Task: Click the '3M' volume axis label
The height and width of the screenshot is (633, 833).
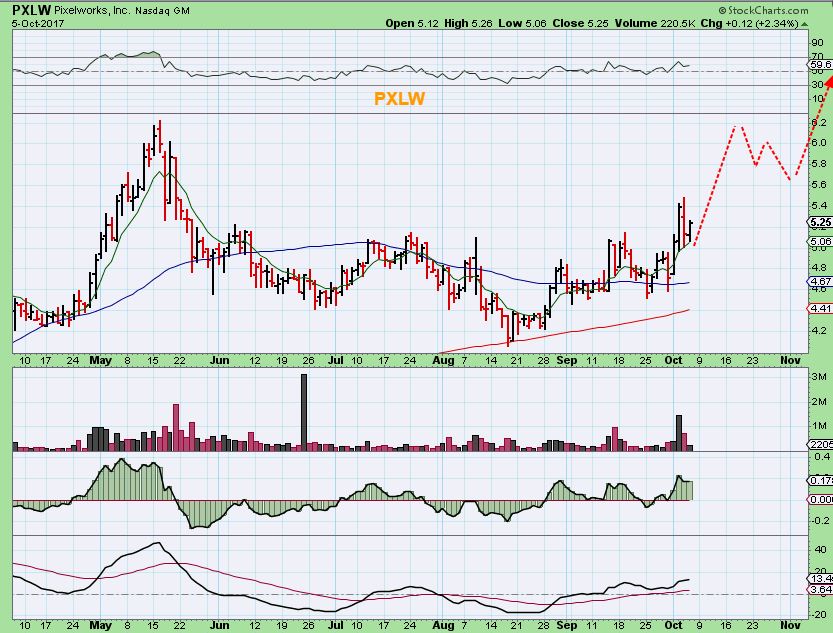Action: tap(819, 377)
